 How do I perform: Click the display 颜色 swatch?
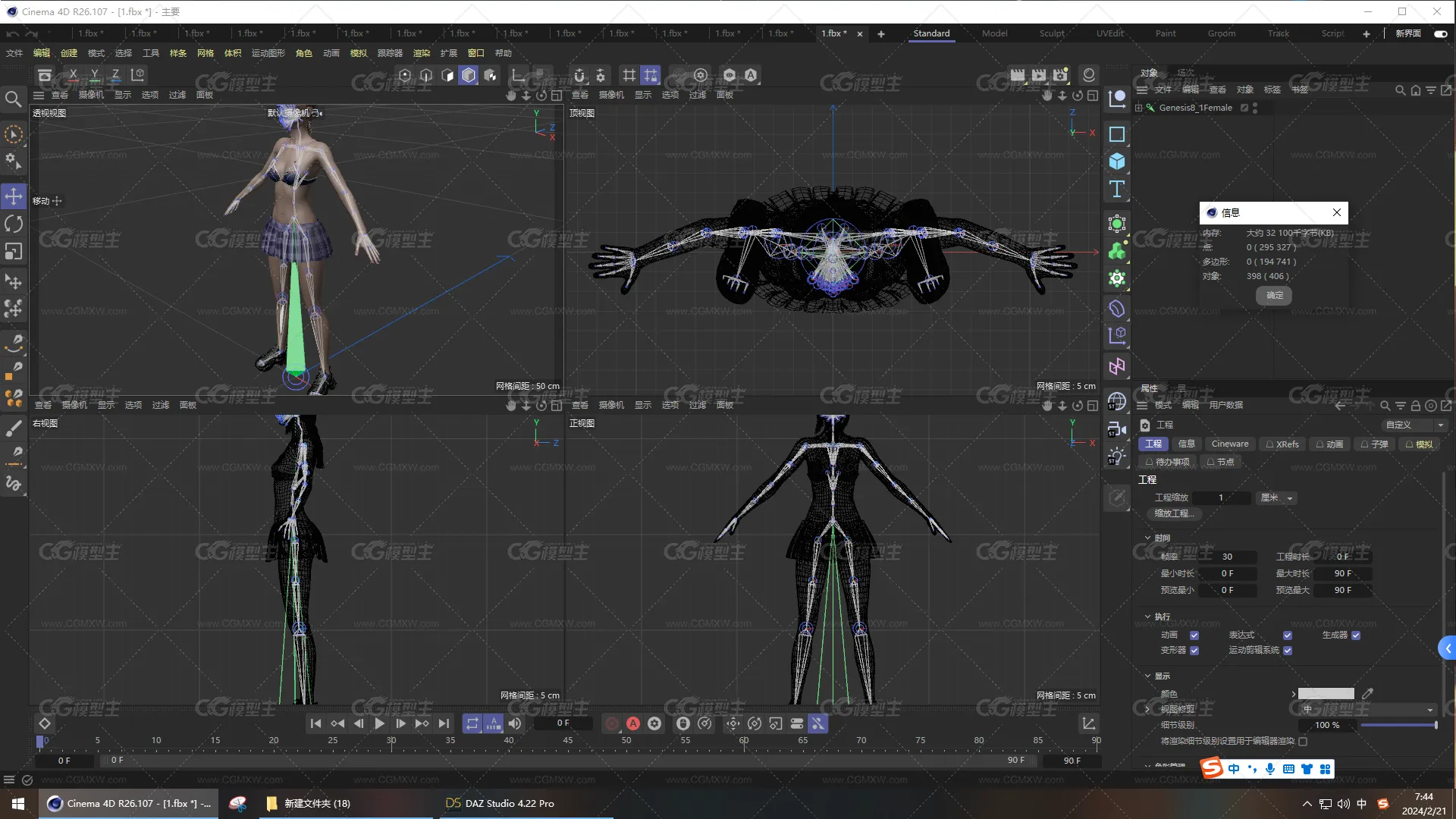1326,694
